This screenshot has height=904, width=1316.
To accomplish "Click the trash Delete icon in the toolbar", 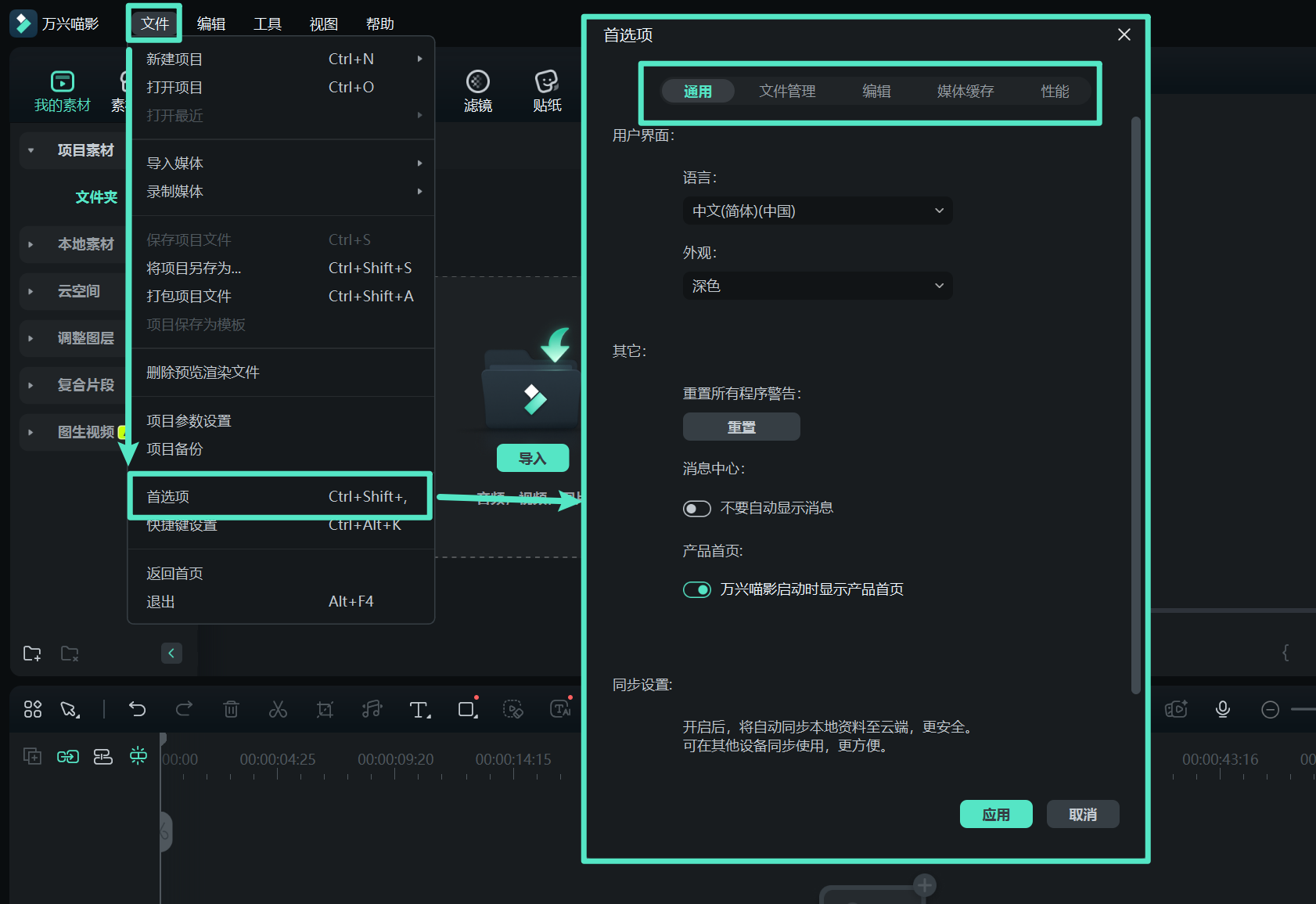I will (231, 709).
